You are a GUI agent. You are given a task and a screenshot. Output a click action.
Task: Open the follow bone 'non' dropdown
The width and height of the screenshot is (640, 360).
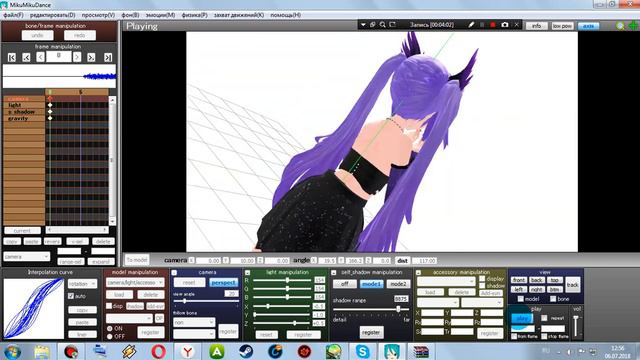194,322
